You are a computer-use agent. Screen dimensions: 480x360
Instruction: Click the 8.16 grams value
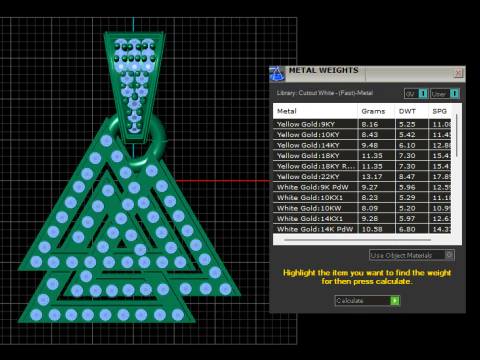[370, 124]
